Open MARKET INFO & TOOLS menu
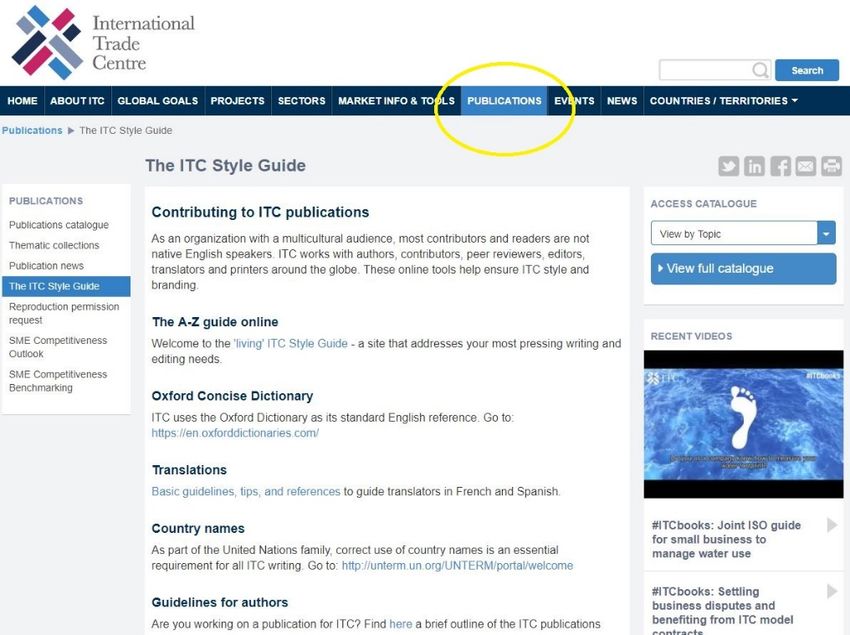The height and width of the screenshot is (635, 850). [x=396, y=101]
